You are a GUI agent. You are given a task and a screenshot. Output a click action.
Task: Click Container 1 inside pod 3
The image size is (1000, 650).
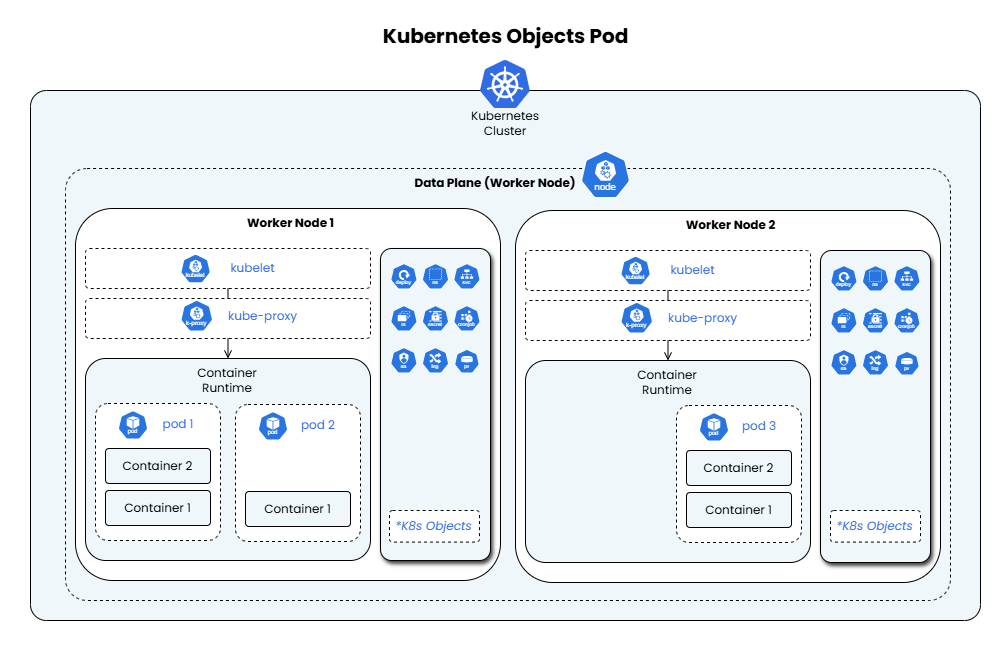pyautogui.click(x=738, y=510)
